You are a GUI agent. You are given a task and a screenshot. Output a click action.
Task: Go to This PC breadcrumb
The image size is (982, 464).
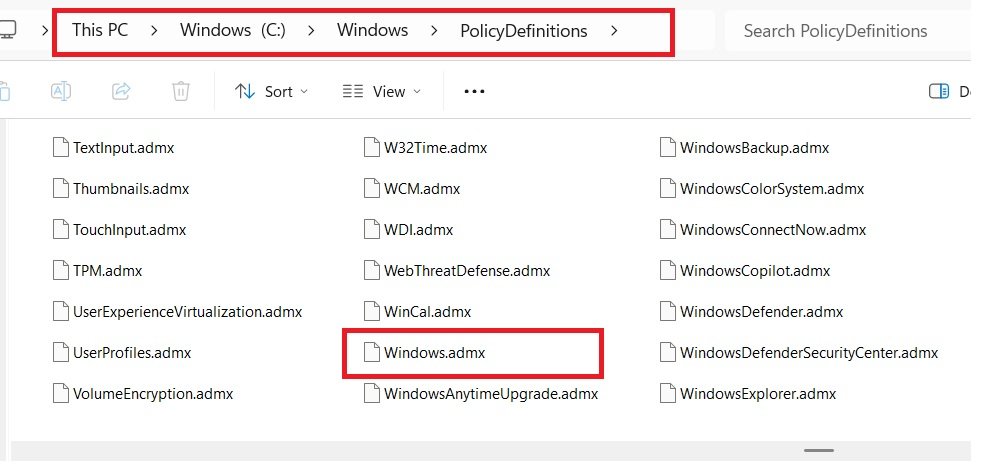pyautogui.click(x=100, y=30)
